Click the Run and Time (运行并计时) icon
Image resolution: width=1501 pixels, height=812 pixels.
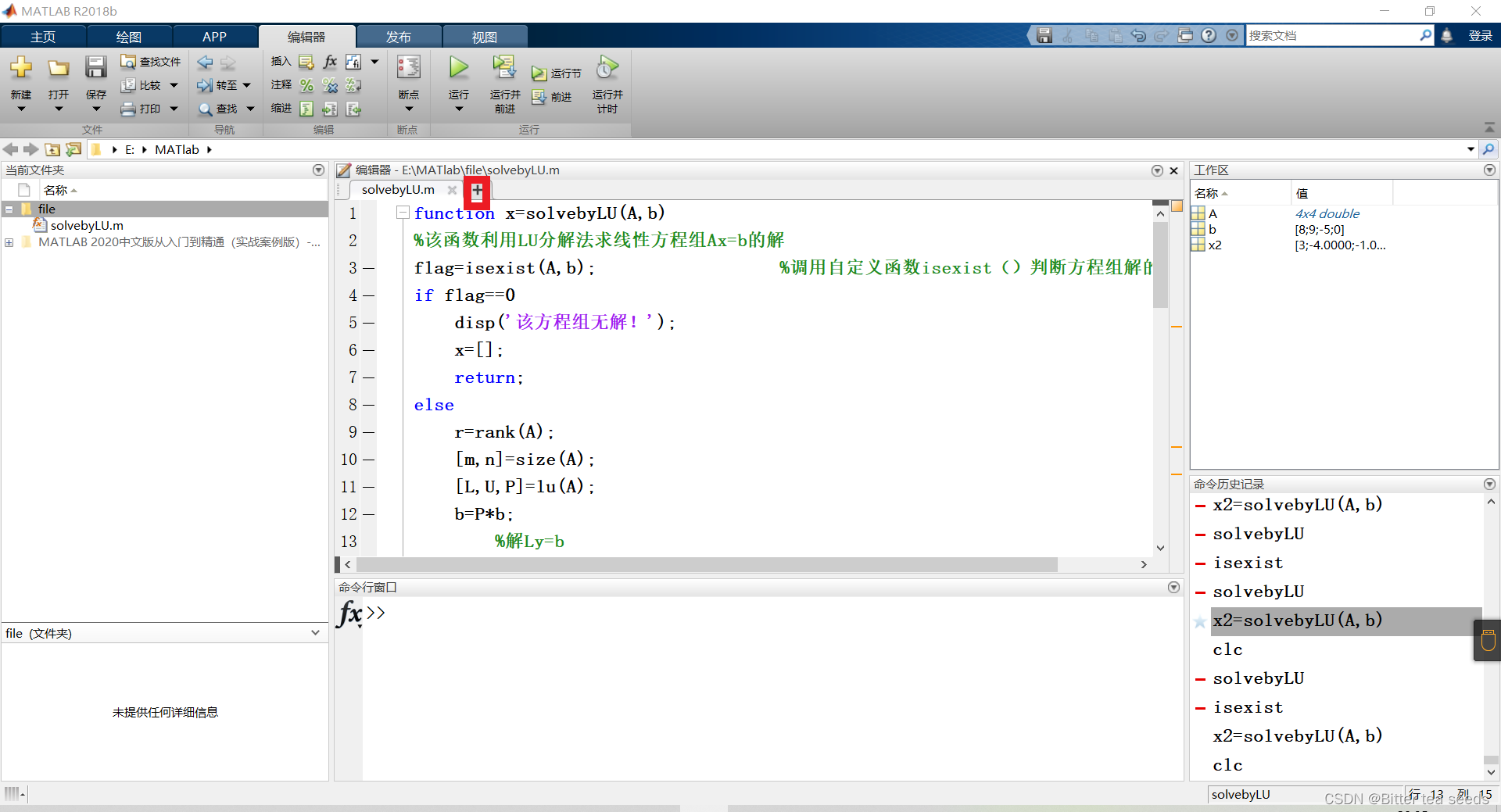[x=607, y=69]
